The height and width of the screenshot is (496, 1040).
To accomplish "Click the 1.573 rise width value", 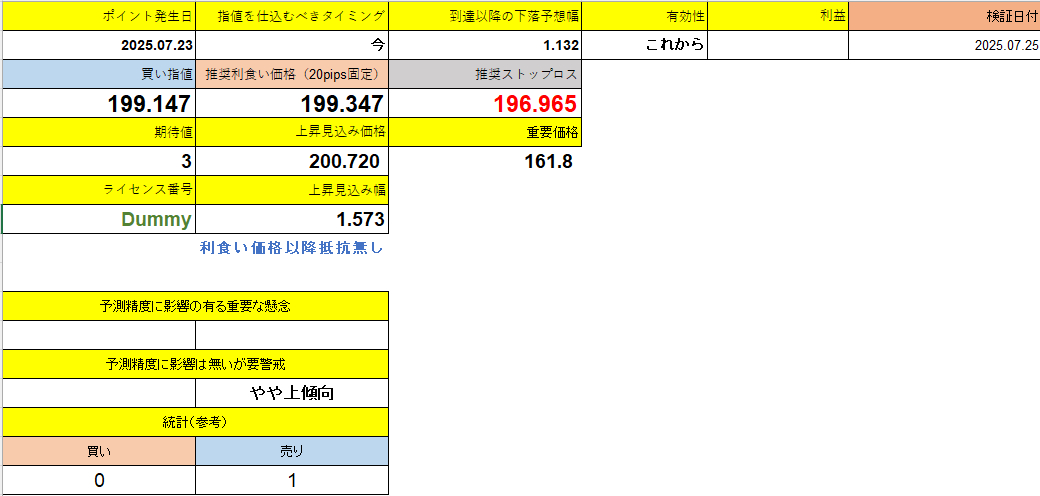I will 292,219.
